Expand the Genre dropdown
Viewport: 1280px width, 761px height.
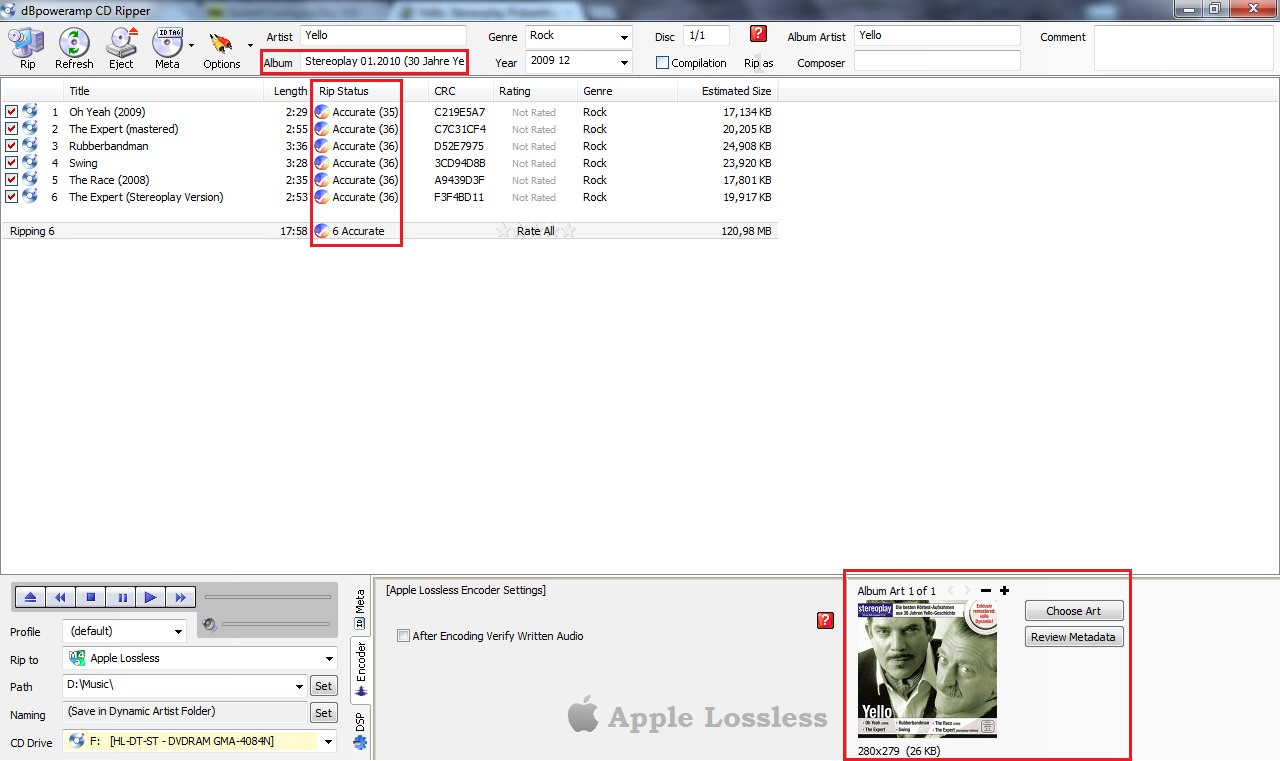coord(624,37)
